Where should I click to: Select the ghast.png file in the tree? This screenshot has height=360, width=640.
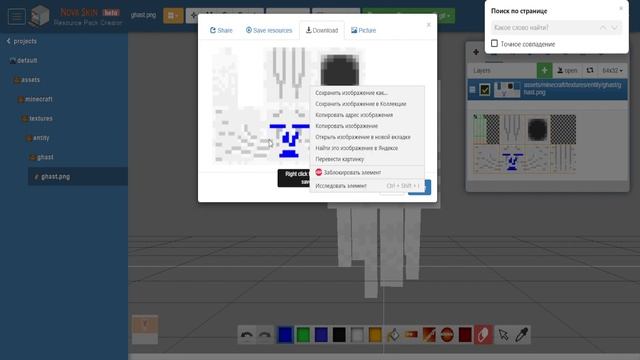pos(78,176)
